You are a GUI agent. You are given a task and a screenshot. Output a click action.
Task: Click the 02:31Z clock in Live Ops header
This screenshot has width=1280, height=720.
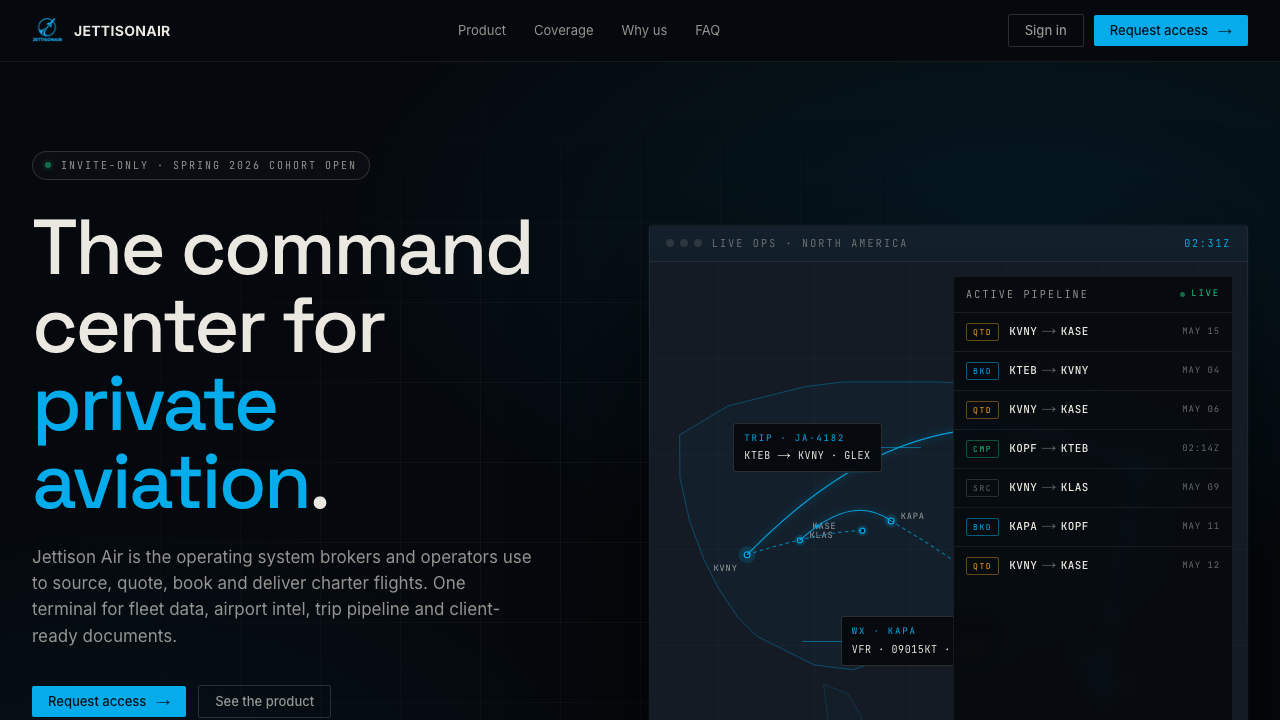(1207, 244)
